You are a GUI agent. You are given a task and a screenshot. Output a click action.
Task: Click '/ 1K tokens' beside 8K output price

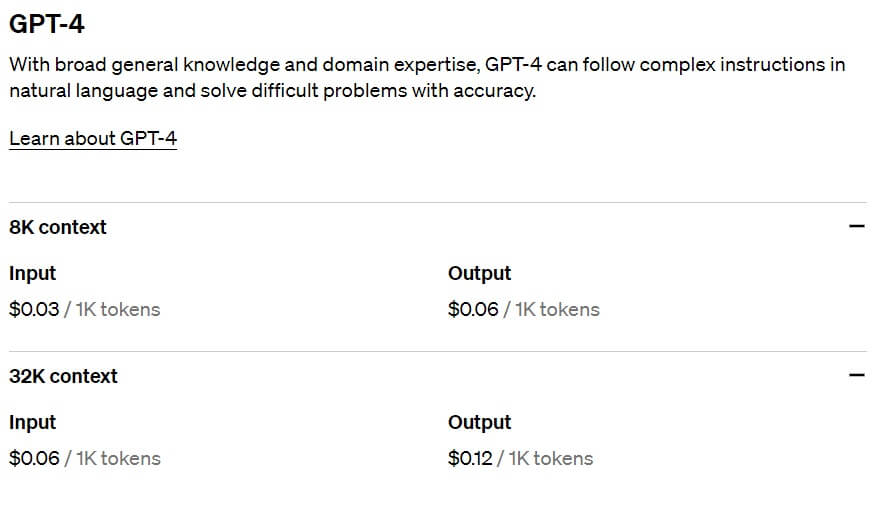552,309
